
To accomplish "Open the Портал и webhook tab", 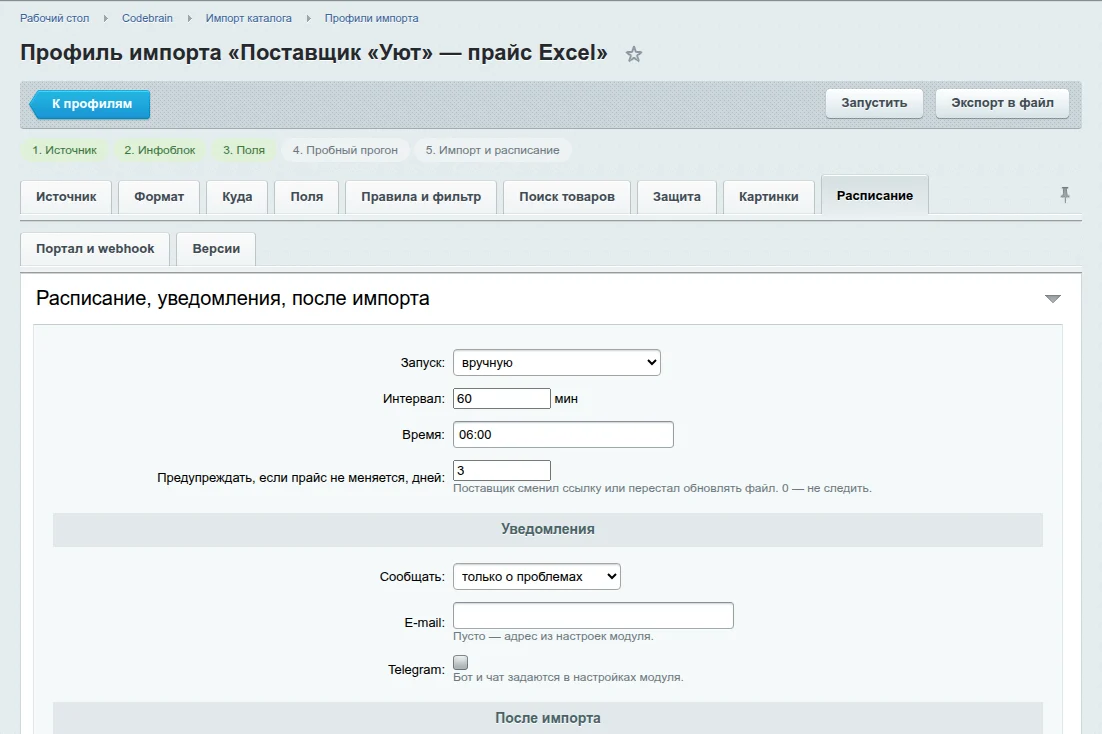I will (95, 249).
